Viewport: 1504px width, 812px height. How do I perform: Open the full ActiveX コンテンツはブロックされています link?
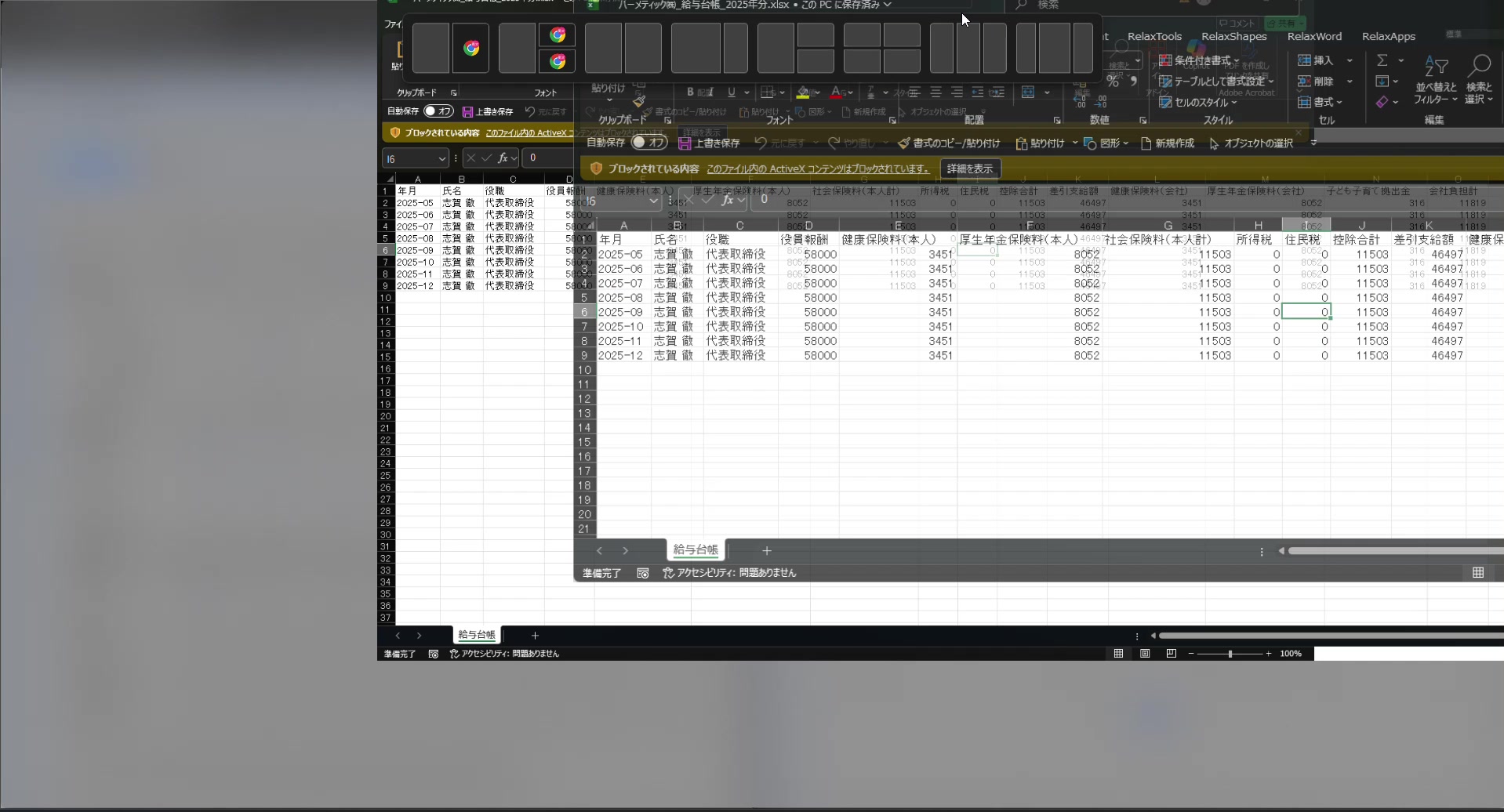(x=817, y=169)
